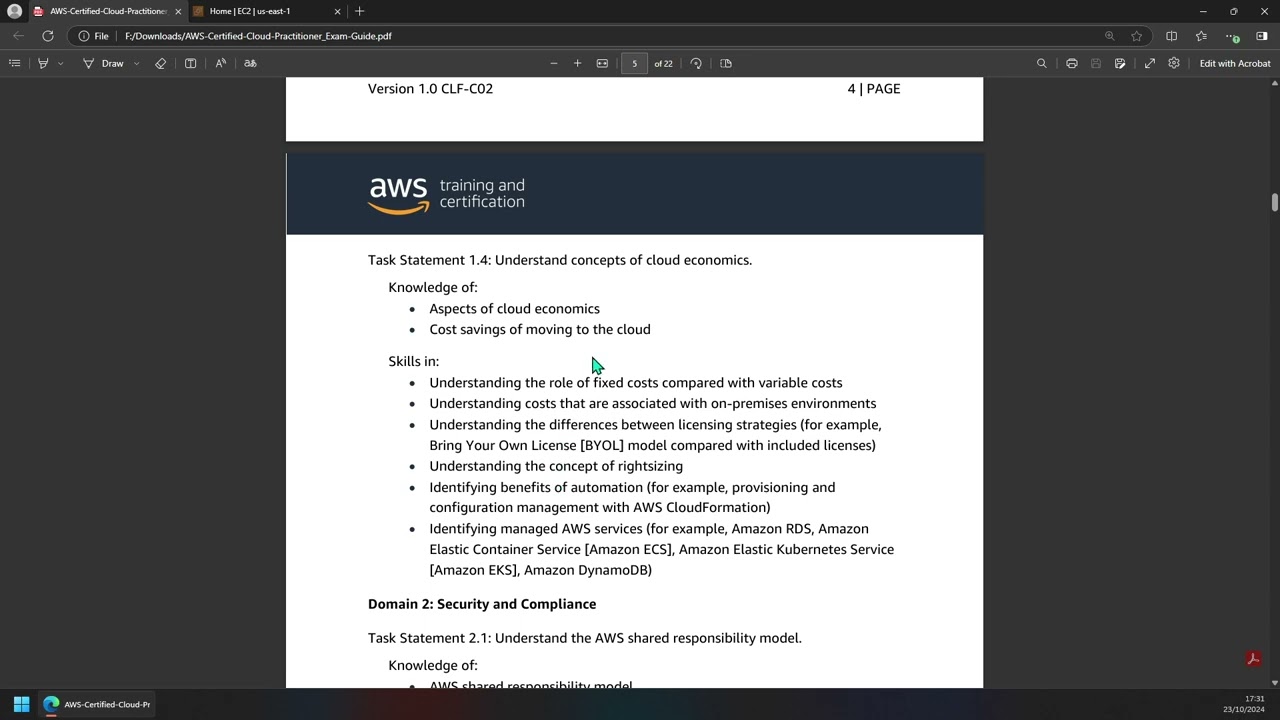Open the Favorites list
The height and width of the screenshot is (720, 1280).
point(1201,36)
